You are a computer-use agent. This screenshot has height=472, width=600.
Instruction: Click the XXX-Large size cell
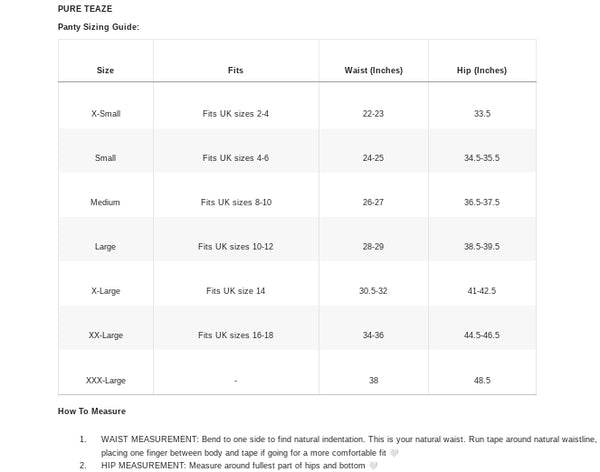coord(105,380)
